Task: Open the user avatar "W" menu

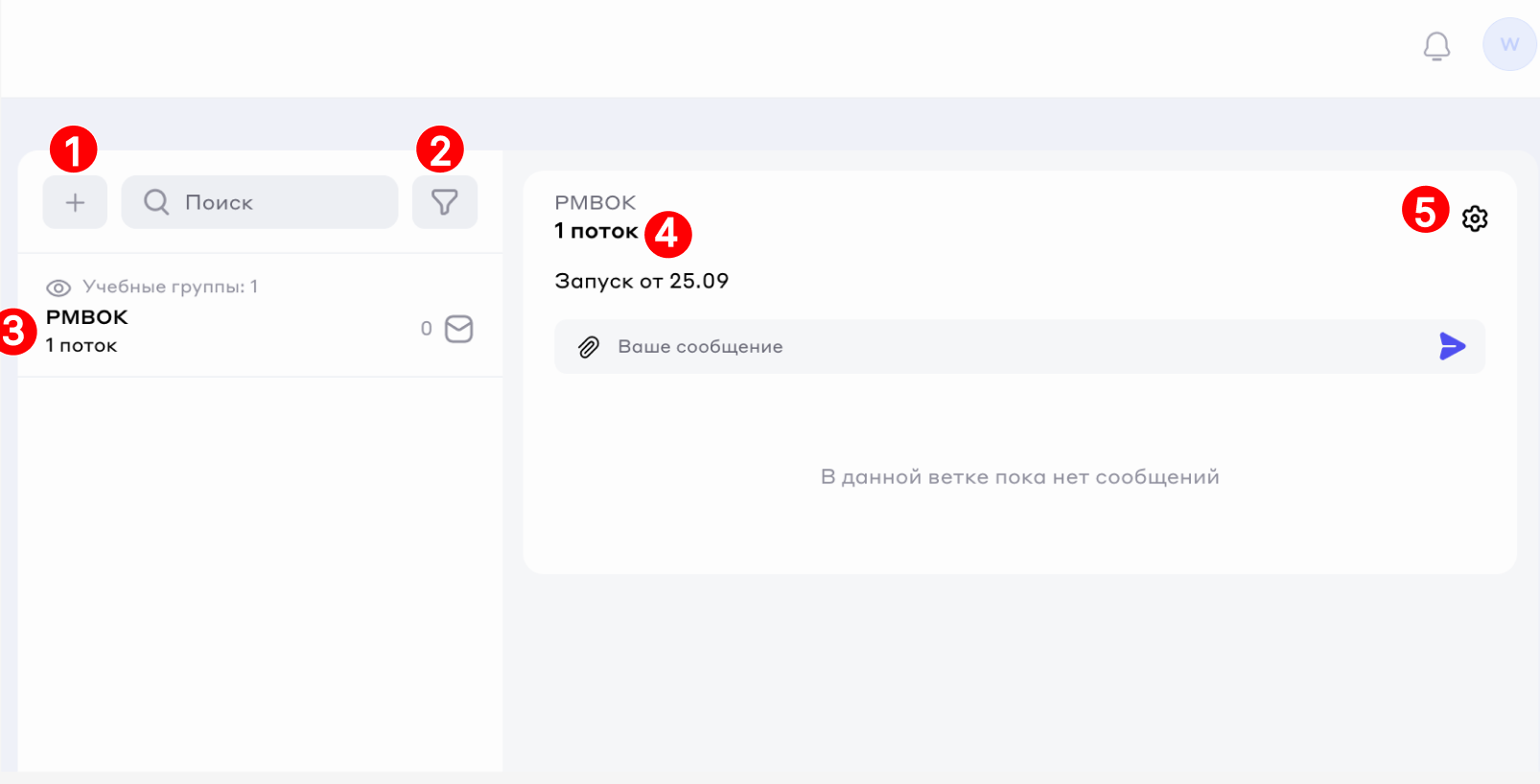Action: (x=1509, y=44)
